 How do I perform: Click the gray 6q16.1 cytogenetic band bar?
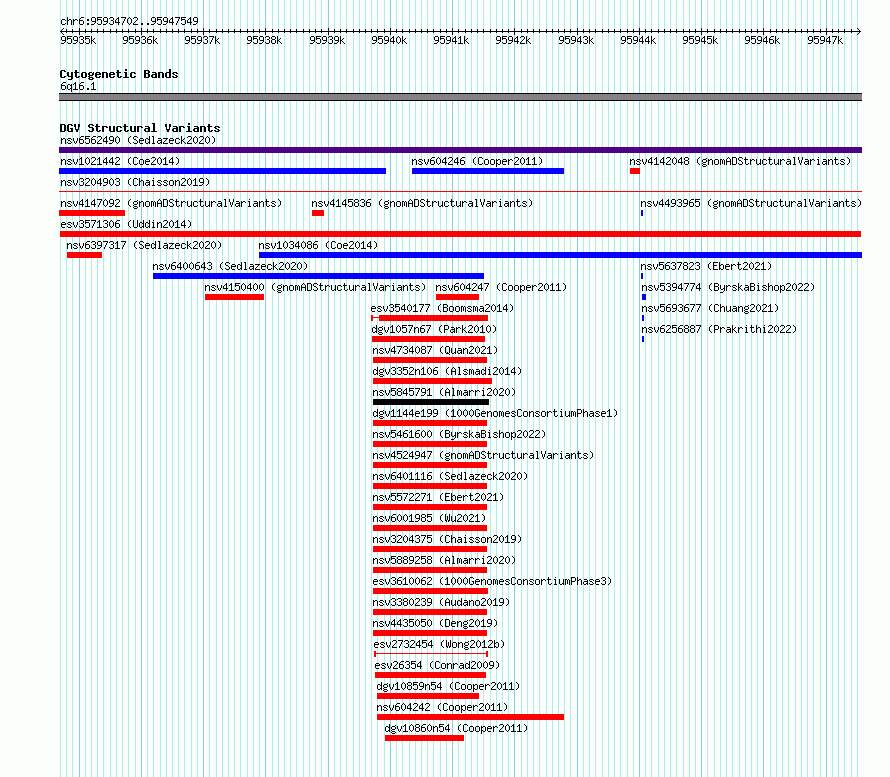[x=460, y=97]
